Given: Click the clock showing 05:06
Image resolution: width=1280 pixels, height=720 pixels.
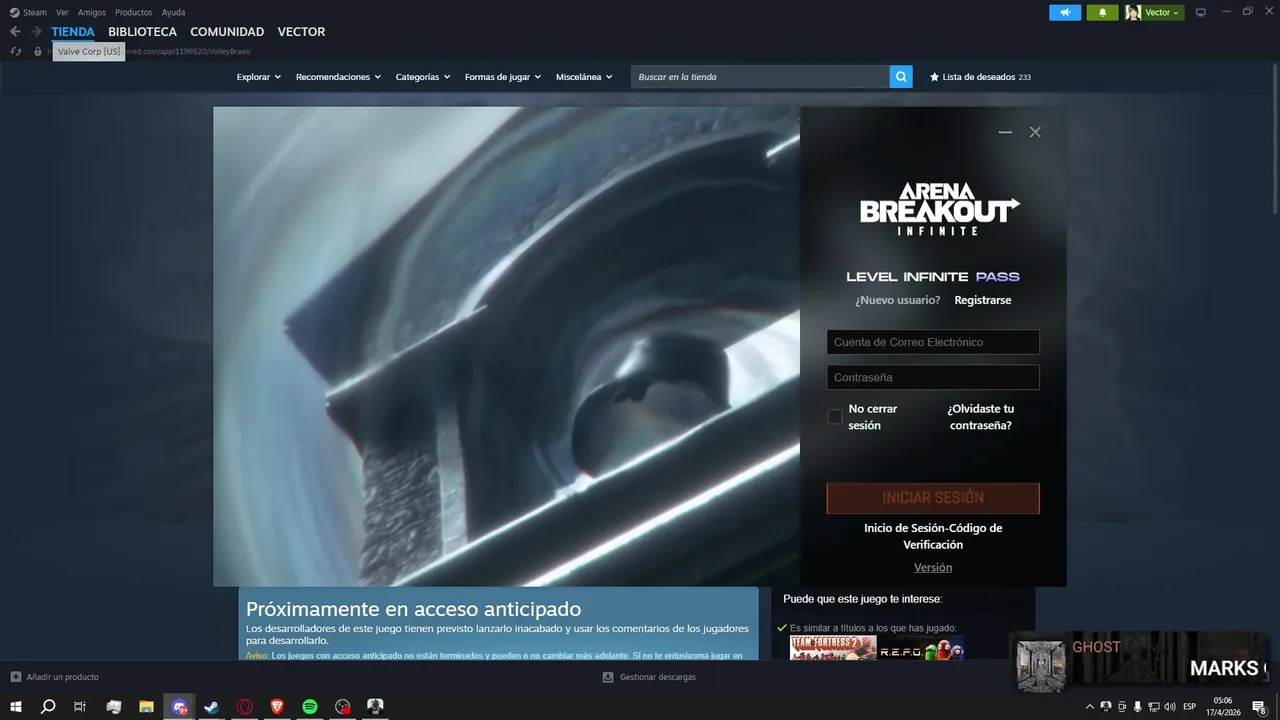Looking at the screenshot, I should (x=1223, y=707).
